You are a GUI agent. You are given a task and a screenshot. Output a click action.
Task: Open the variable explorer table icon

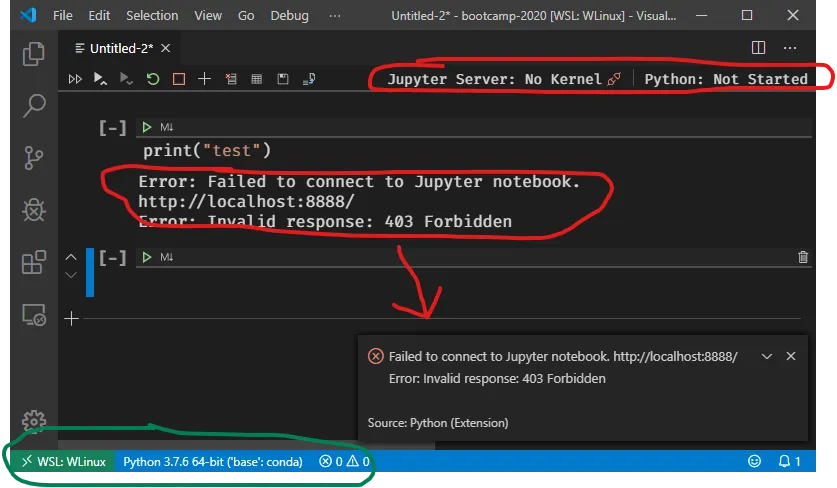coord(257,79)
